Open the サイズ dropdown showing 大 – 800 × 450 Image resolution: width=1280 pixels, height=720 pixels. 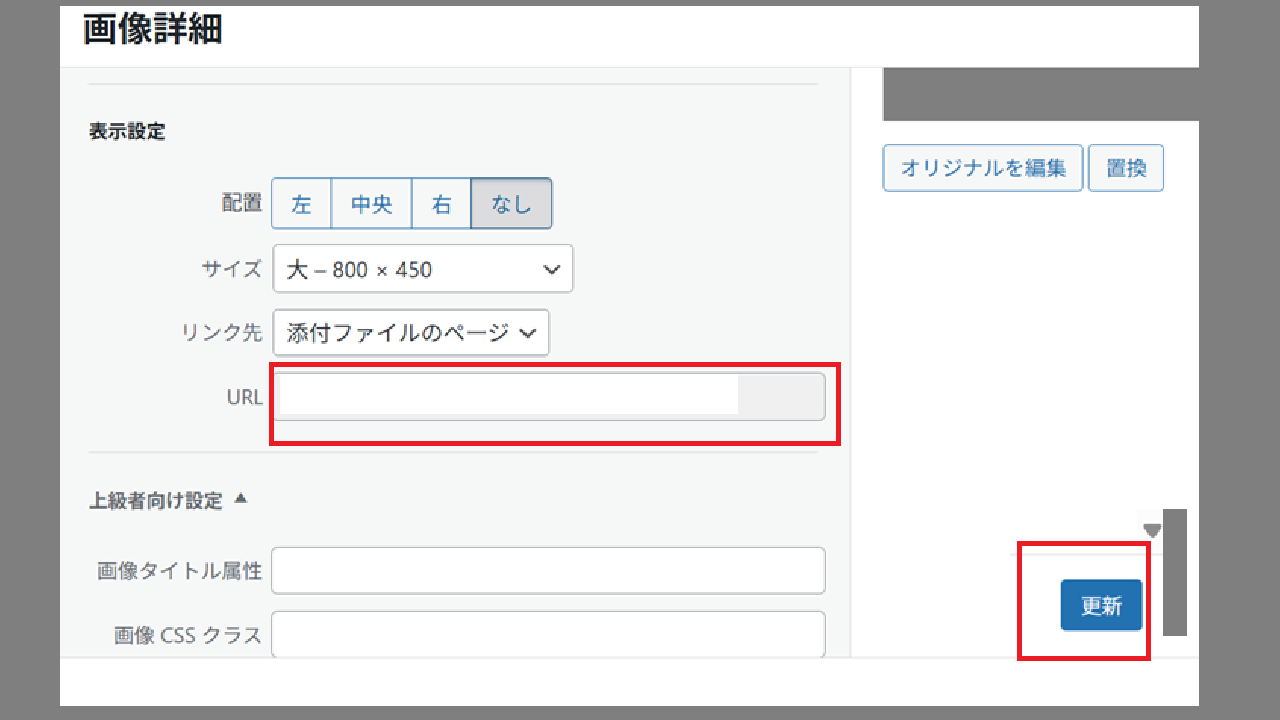click(x=423, y=269)
